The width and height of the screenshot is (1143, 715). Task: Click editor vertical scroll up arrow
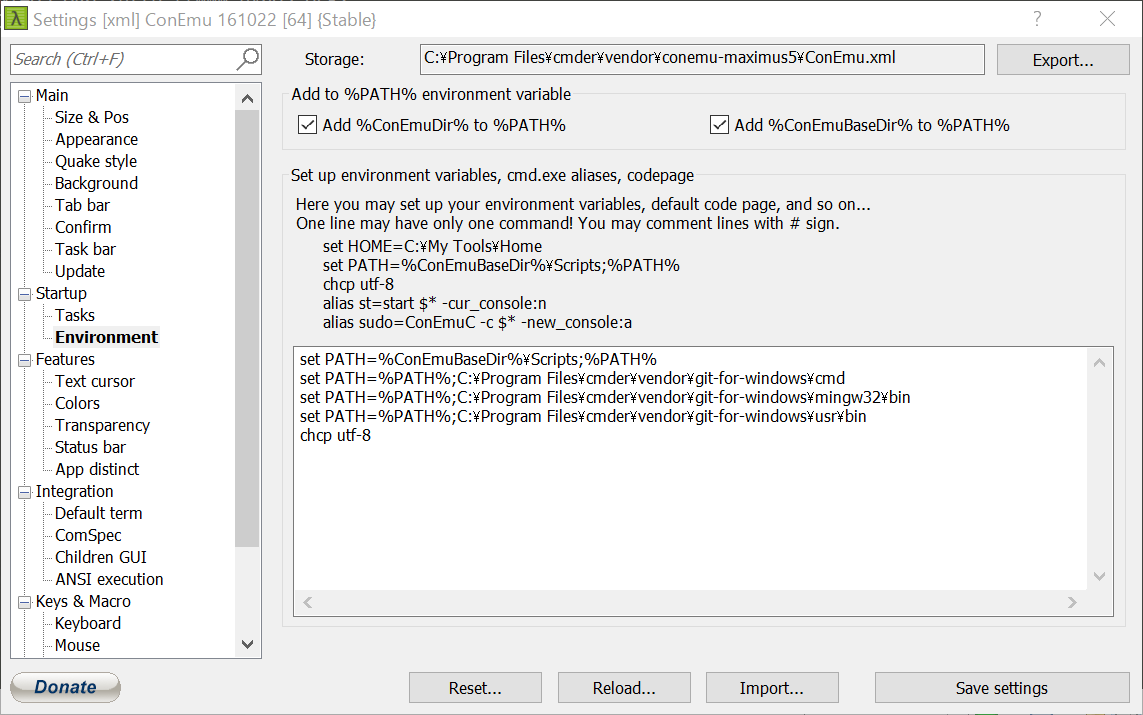(x=1099, y=362)
